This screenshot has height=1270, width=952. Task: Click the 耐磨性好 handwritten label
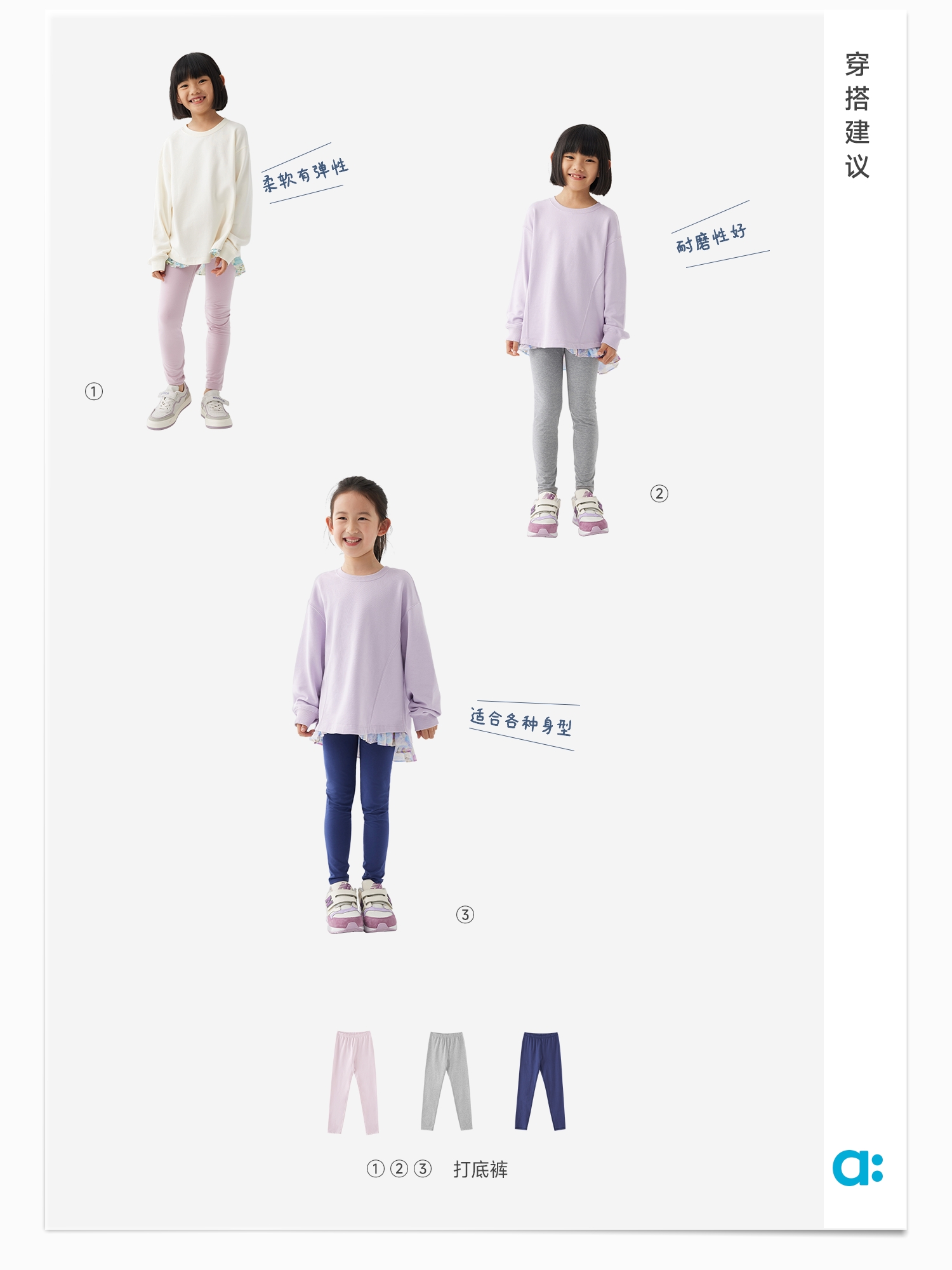tap(711, 238)
